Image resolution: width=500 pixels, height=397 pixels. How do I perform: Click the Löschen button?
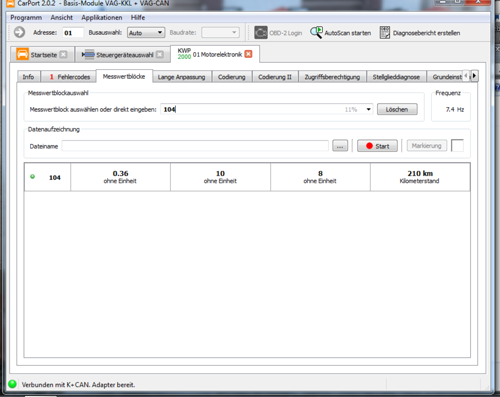397,109
